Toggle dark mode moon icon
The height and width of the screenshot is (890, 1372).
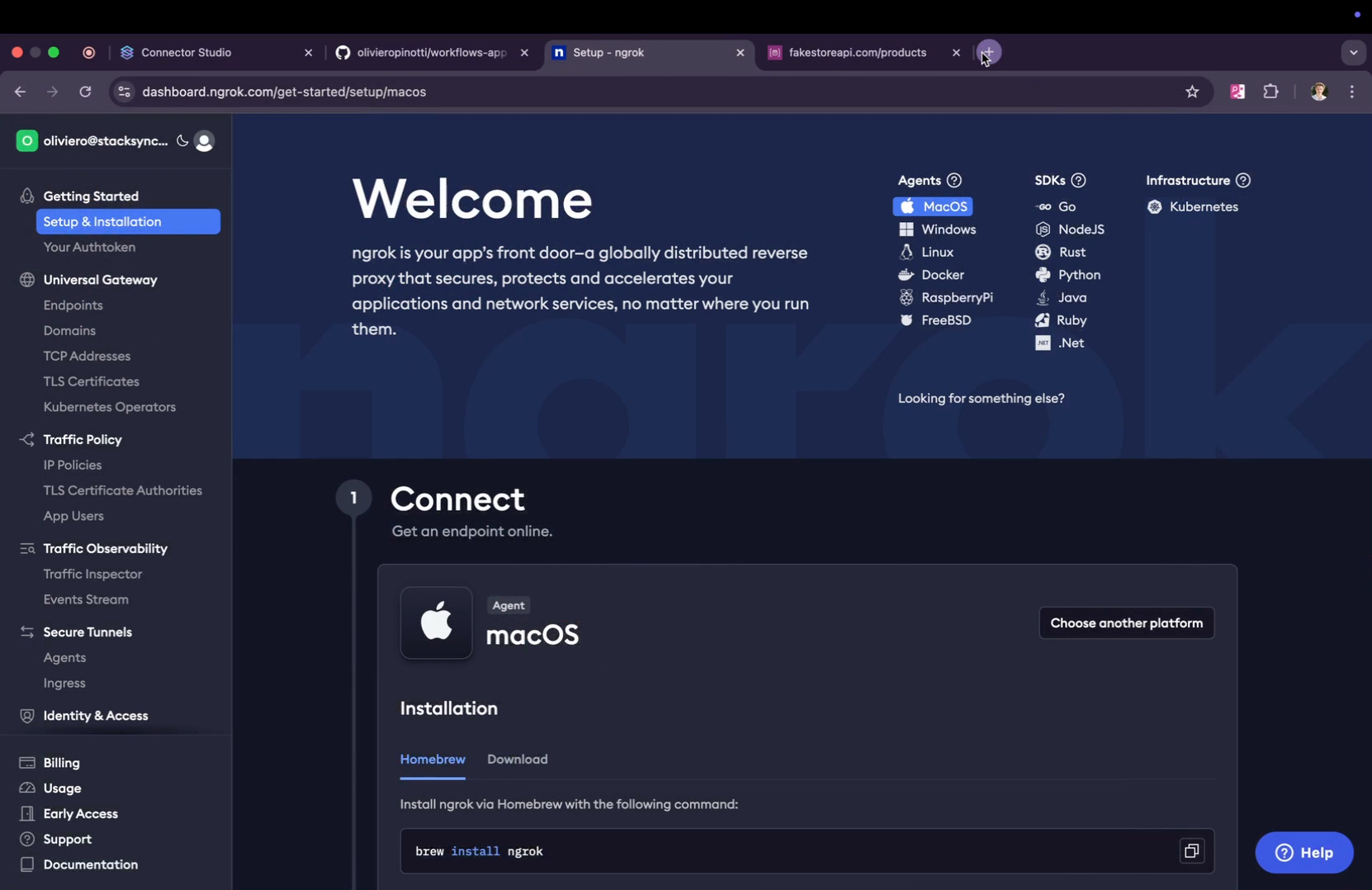point(182,141)
